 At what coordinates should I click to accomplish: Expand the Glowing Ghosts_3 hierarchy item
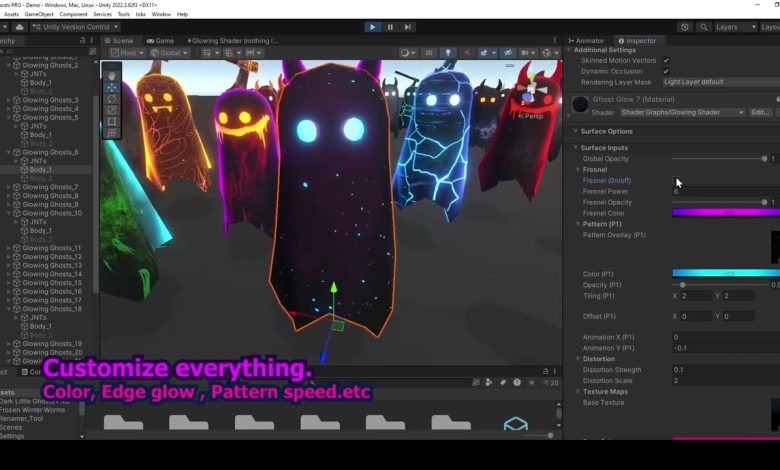click(x=9, y=100)
